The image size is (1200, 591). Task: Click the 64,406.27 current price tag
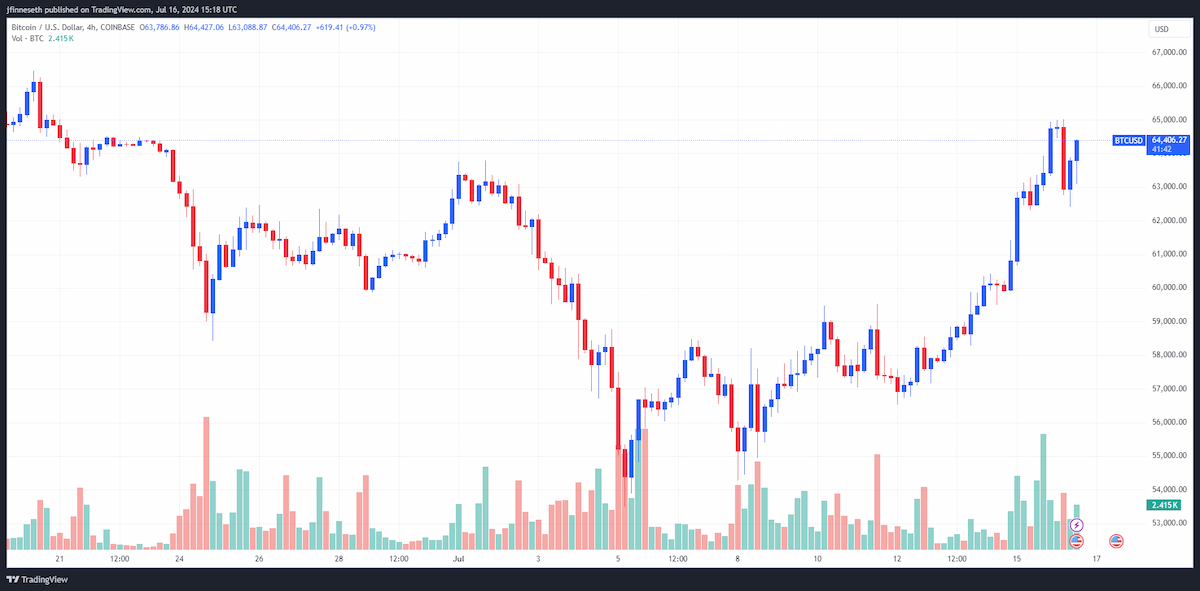tap(1168, 140)
